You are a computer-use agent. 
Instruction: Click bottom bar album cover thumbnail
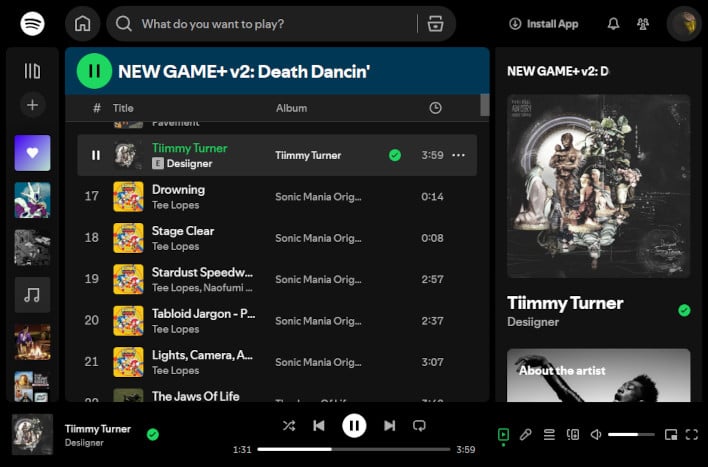pos(32,434)
